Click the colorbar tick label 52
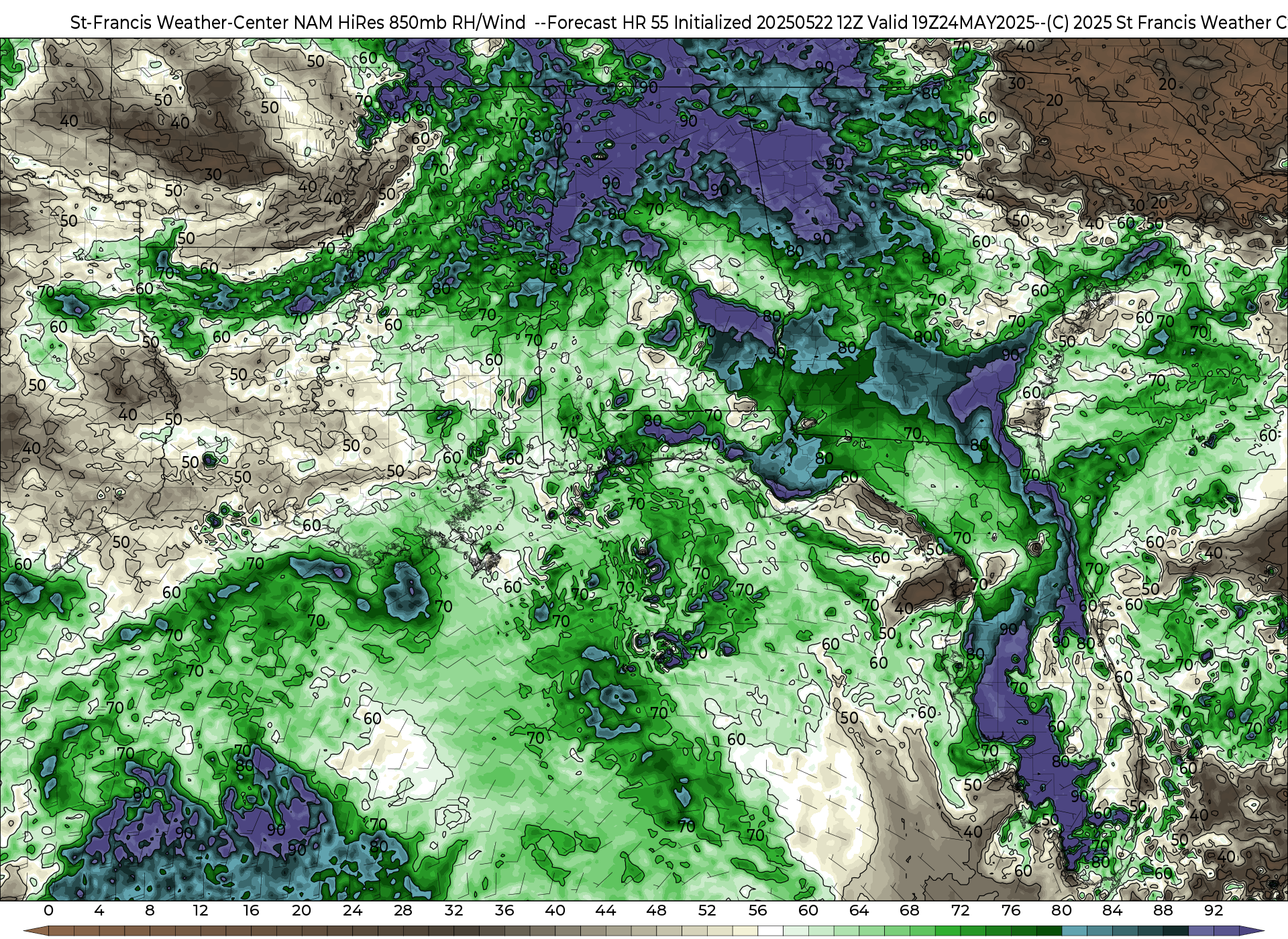The height and width of the screenshot is (939, 1288). click(x=707, y=911)
